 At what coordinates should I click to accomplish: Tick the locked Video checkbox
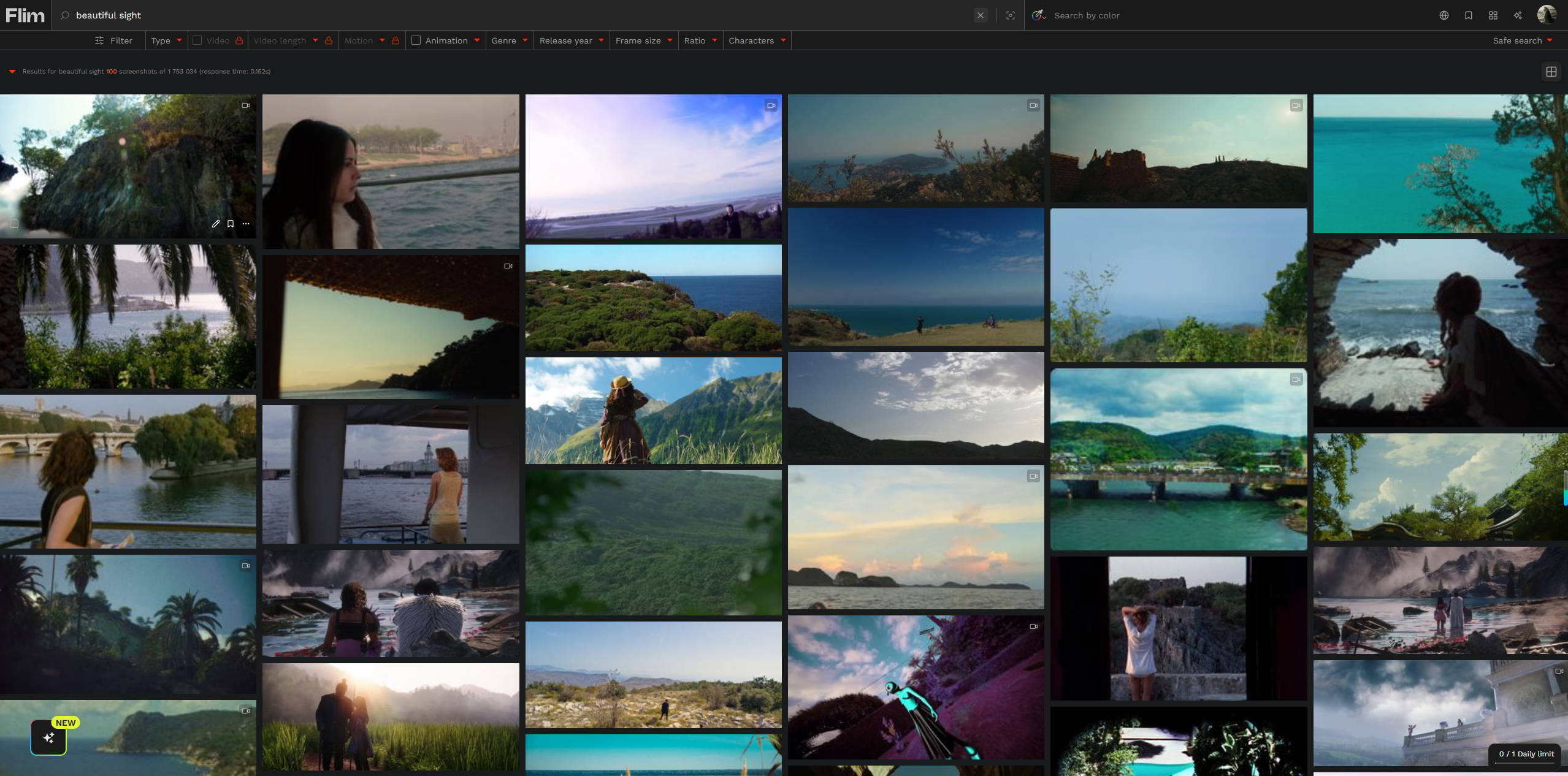click(197, 40)
